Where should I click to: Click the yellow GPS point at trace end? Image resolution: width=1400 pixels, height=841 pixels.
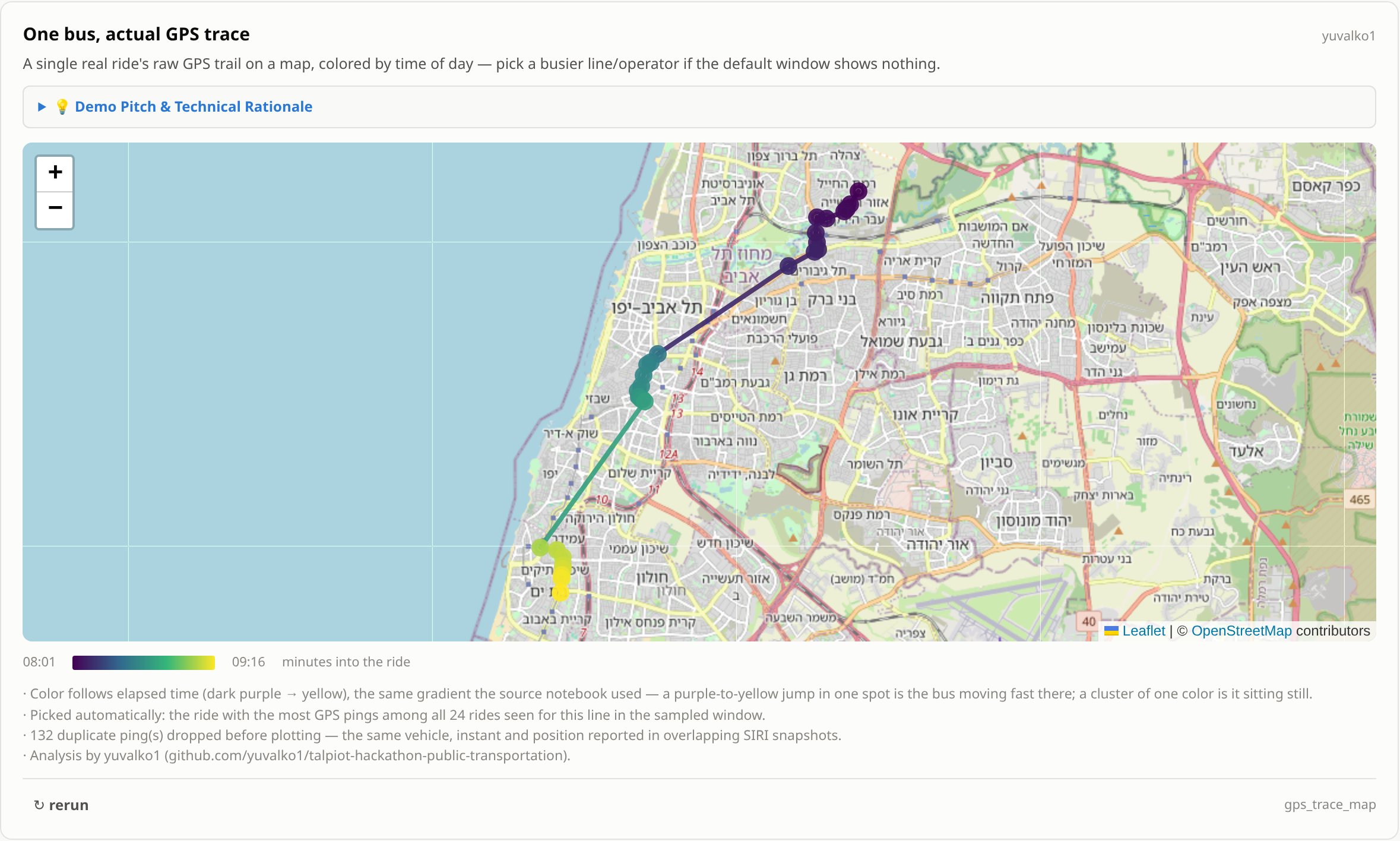click(x=560, y=592)
